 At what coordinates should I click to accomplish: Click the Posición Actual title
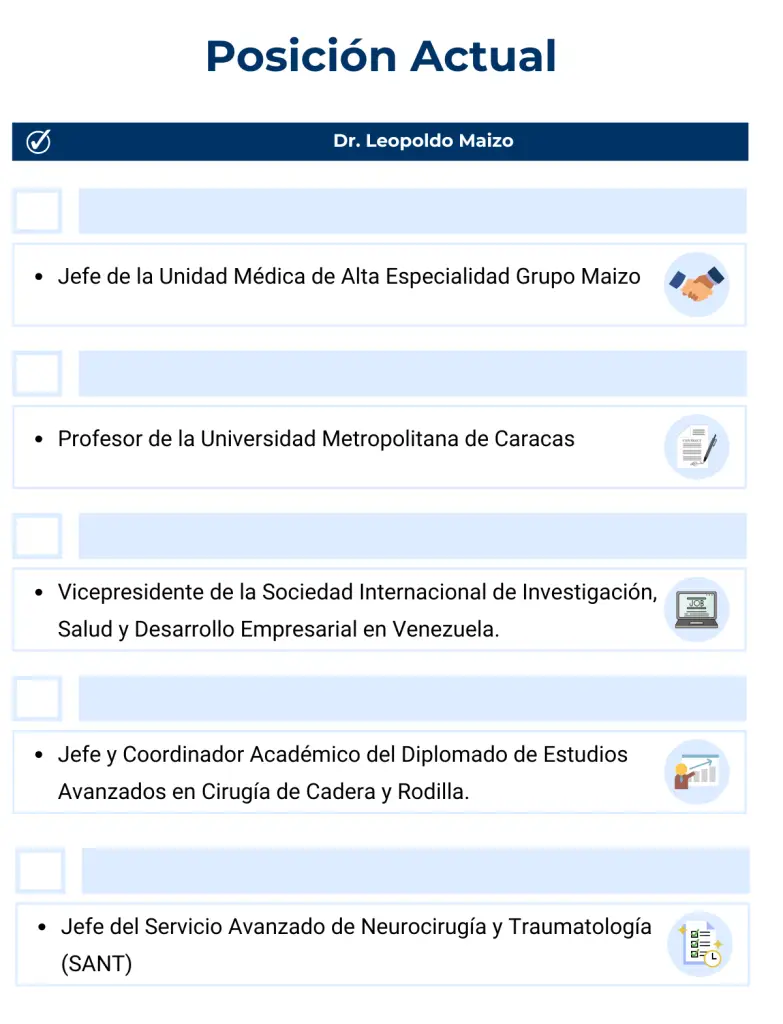381,56
